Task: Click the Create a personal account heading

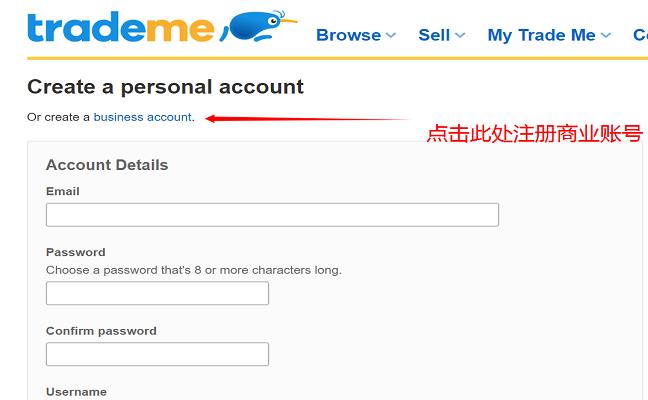Action: tap(165, 87)
